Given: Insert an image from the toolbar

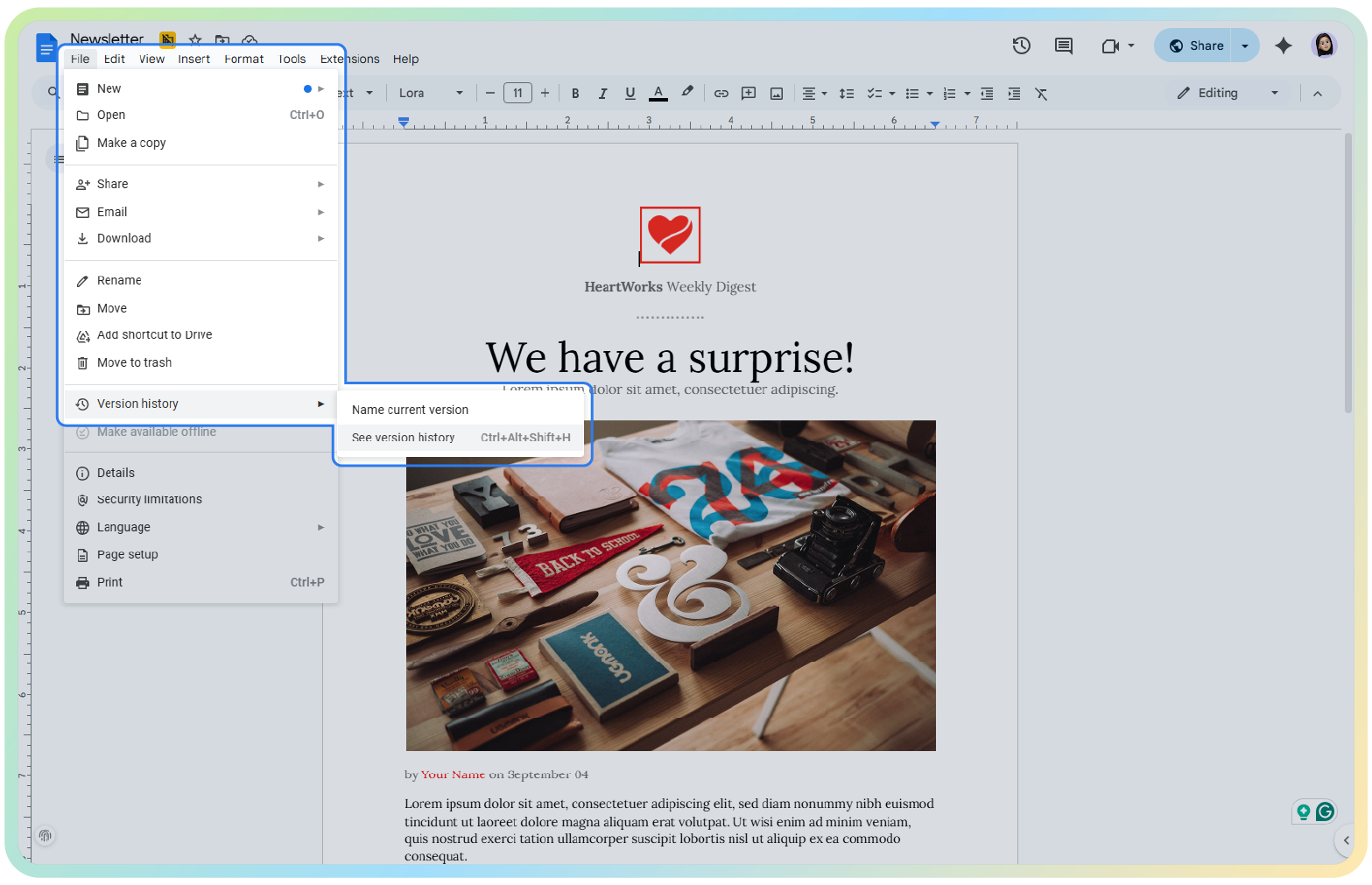Looking at the screenshot, I should coord(777,93).
